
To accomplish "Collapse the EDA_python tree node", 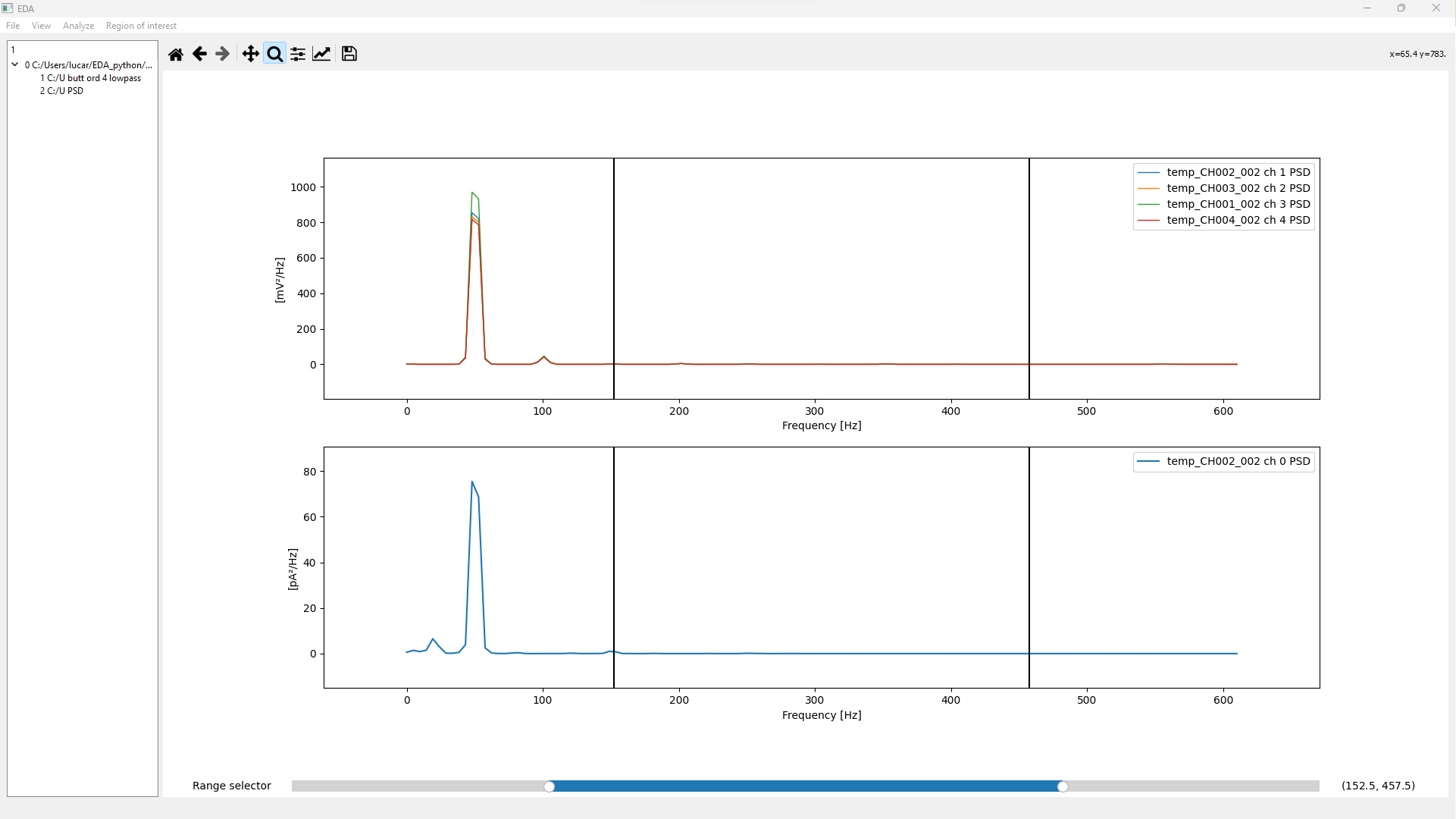I will (14, 65).
